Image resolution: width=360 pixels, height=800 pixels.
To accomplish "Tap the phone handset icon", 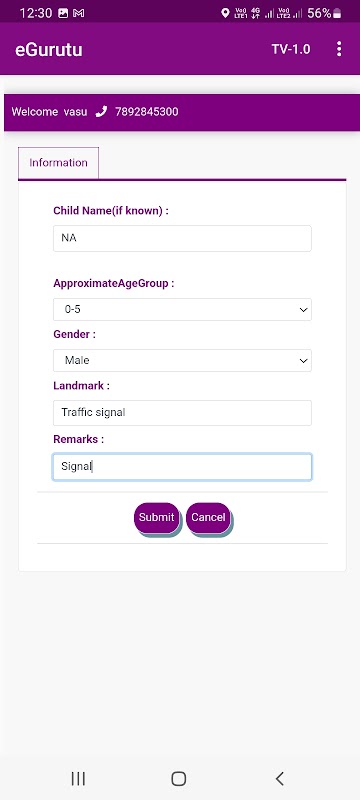I will [x=101, y=111].
